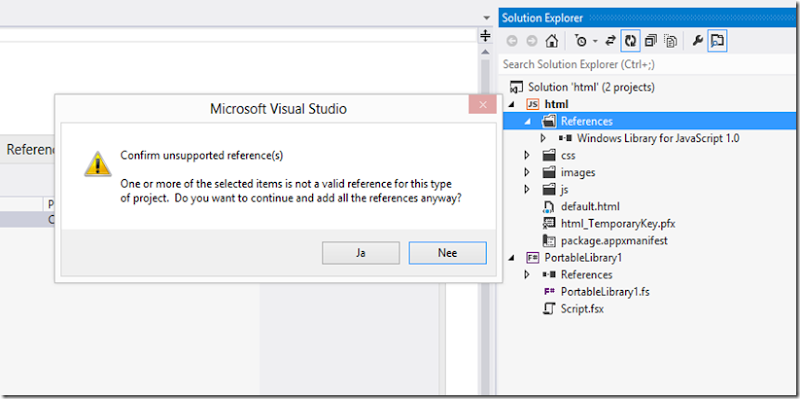Select Windows Library for JavaScript 1.0 reference
Viewport: 800px width, 399px height.
[658, 138]
